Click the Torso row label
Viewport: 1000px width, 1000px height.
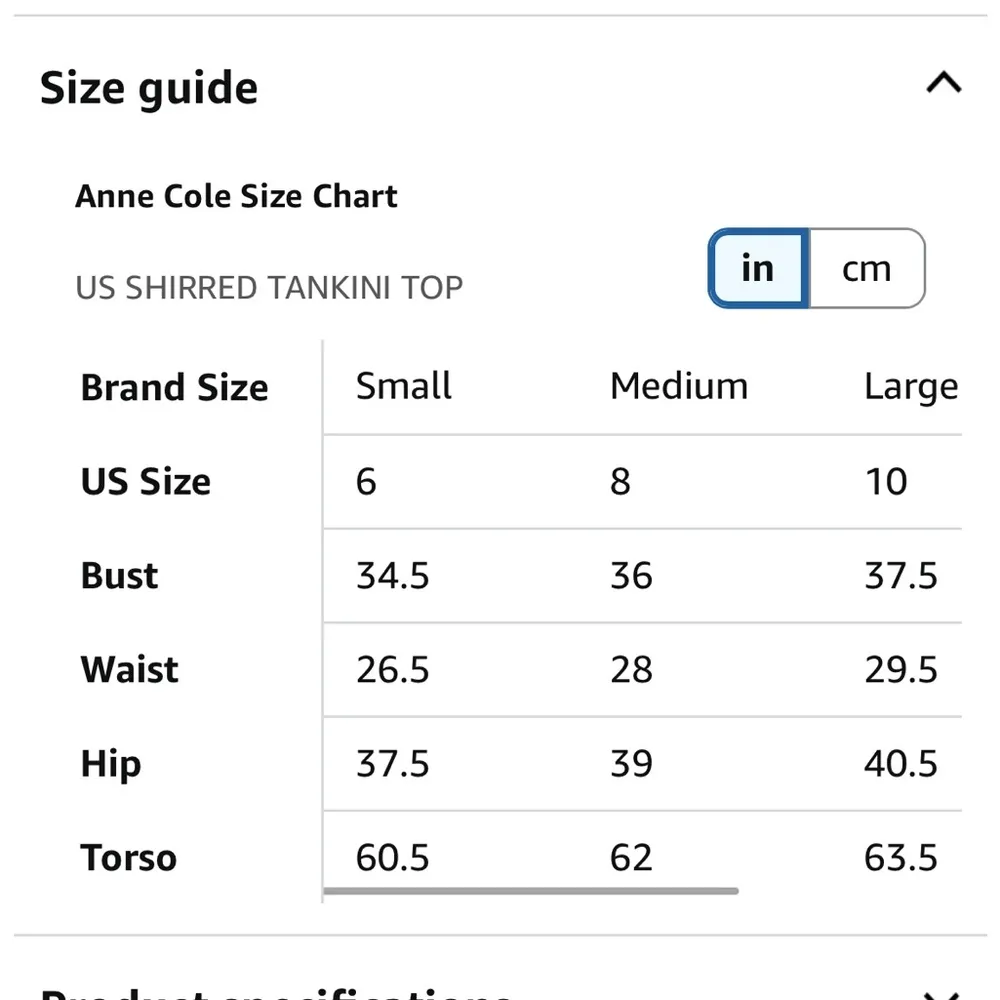(x=129, y=858)
